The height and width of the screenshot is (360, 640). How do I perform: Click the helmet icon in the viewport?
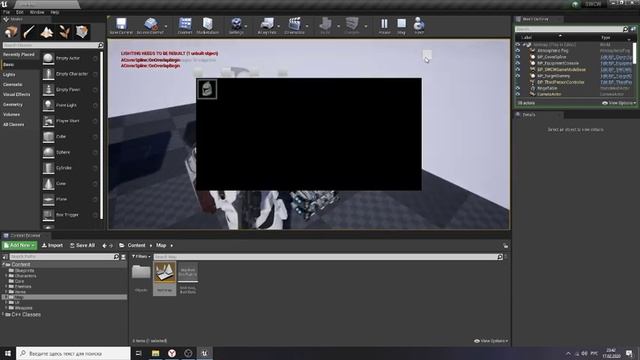[x=207, y=89]
